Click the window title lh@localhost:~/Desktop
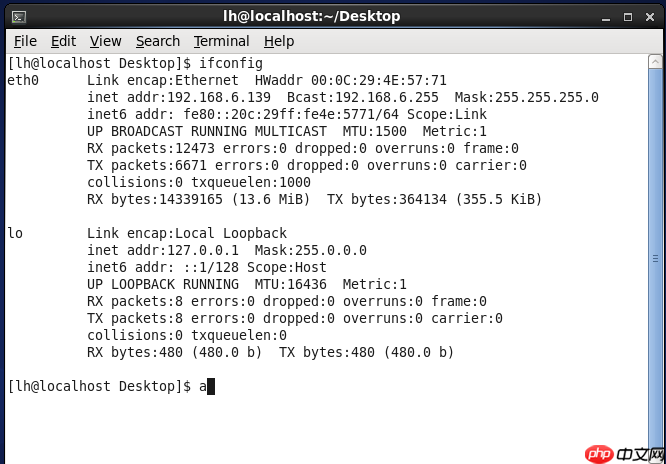666x464 pixels. click(x=311, y=15)
